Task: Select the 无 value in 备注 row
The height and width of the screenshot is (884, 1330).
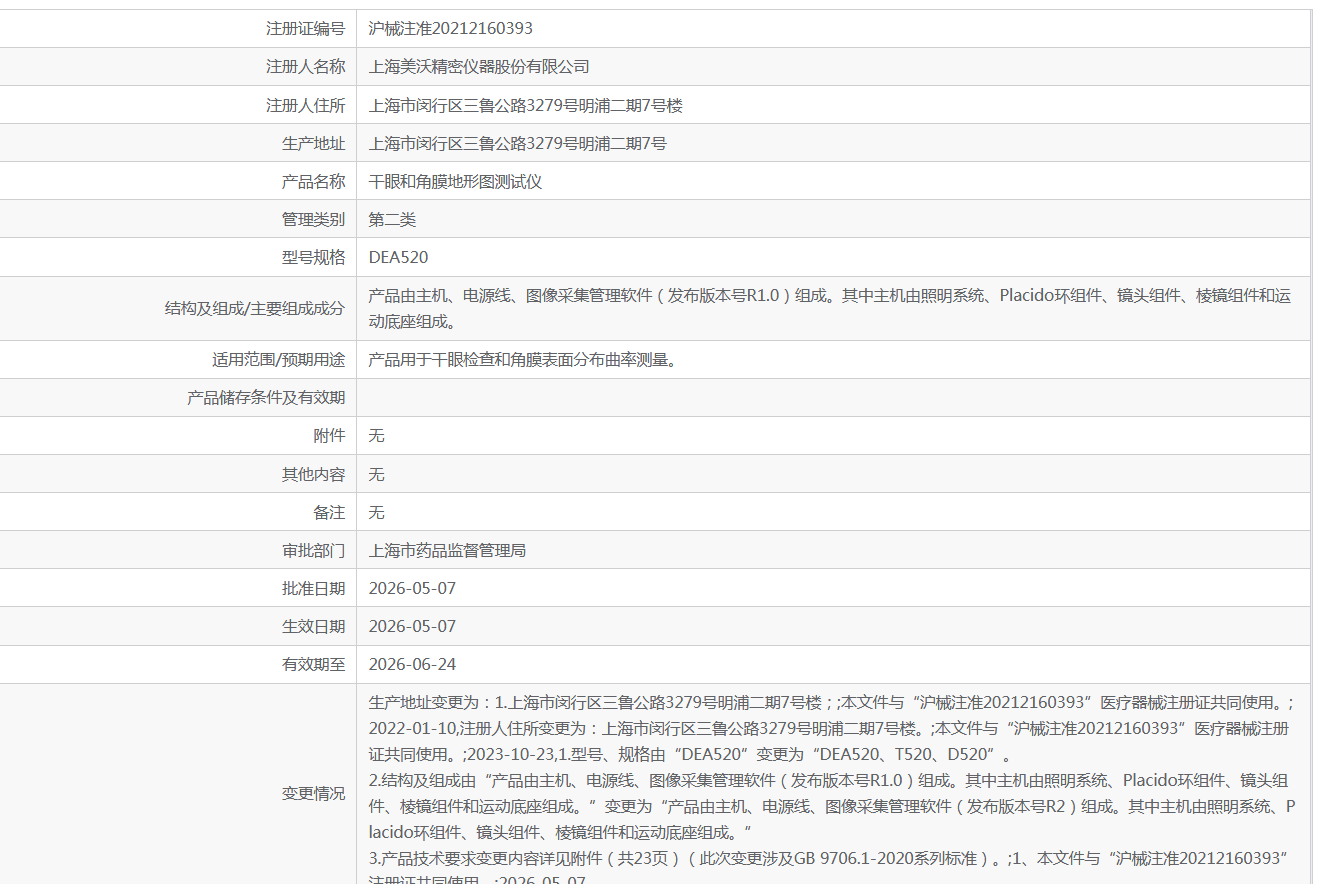Action: pos(376,512)
